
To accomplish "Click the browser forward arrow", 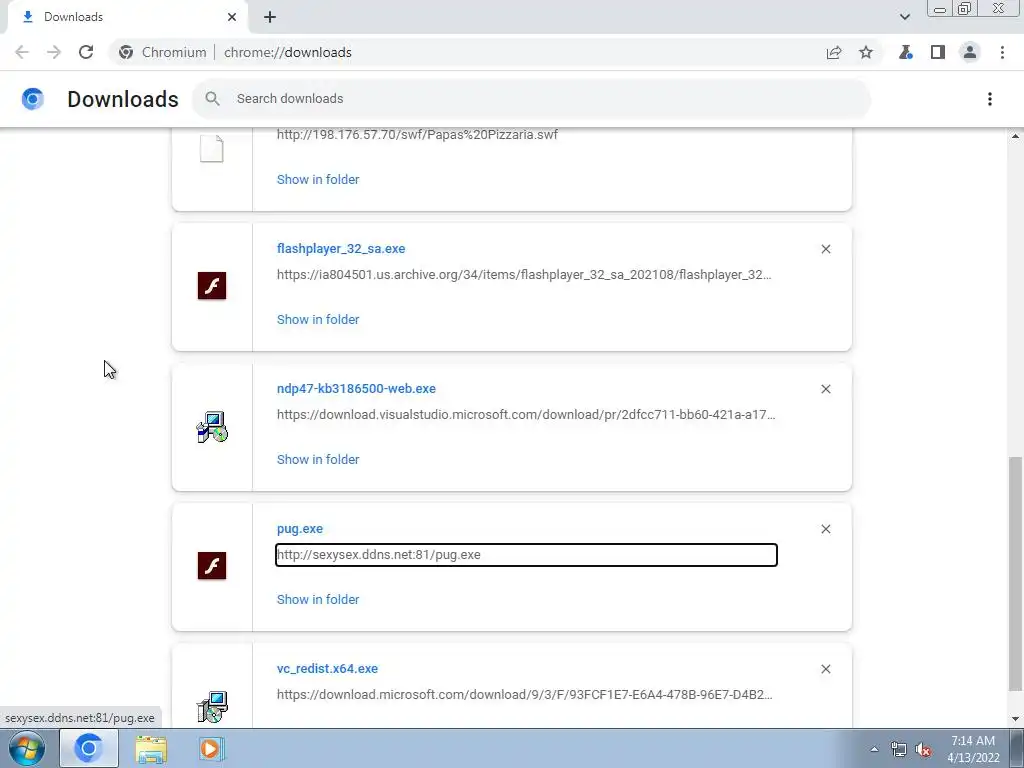I will tap(54, 52).
